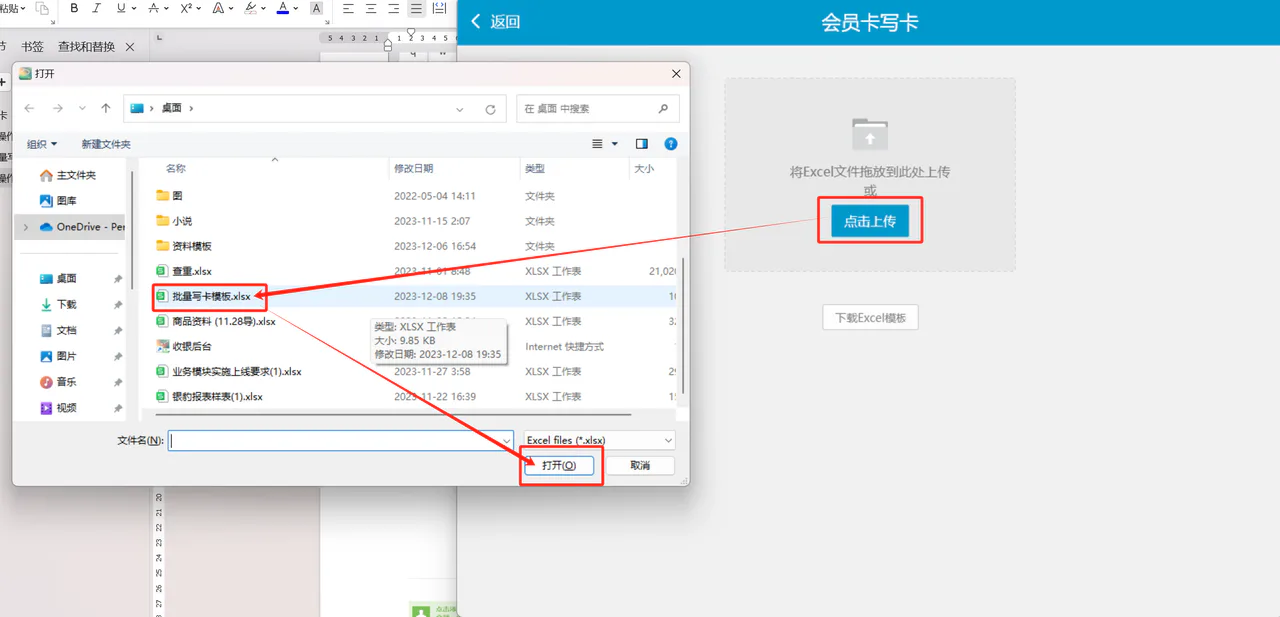Apply strikethrough in the word processor toolbar
Image resolution: width=1280 pixels, height=617 pixels.
(153, 8)
